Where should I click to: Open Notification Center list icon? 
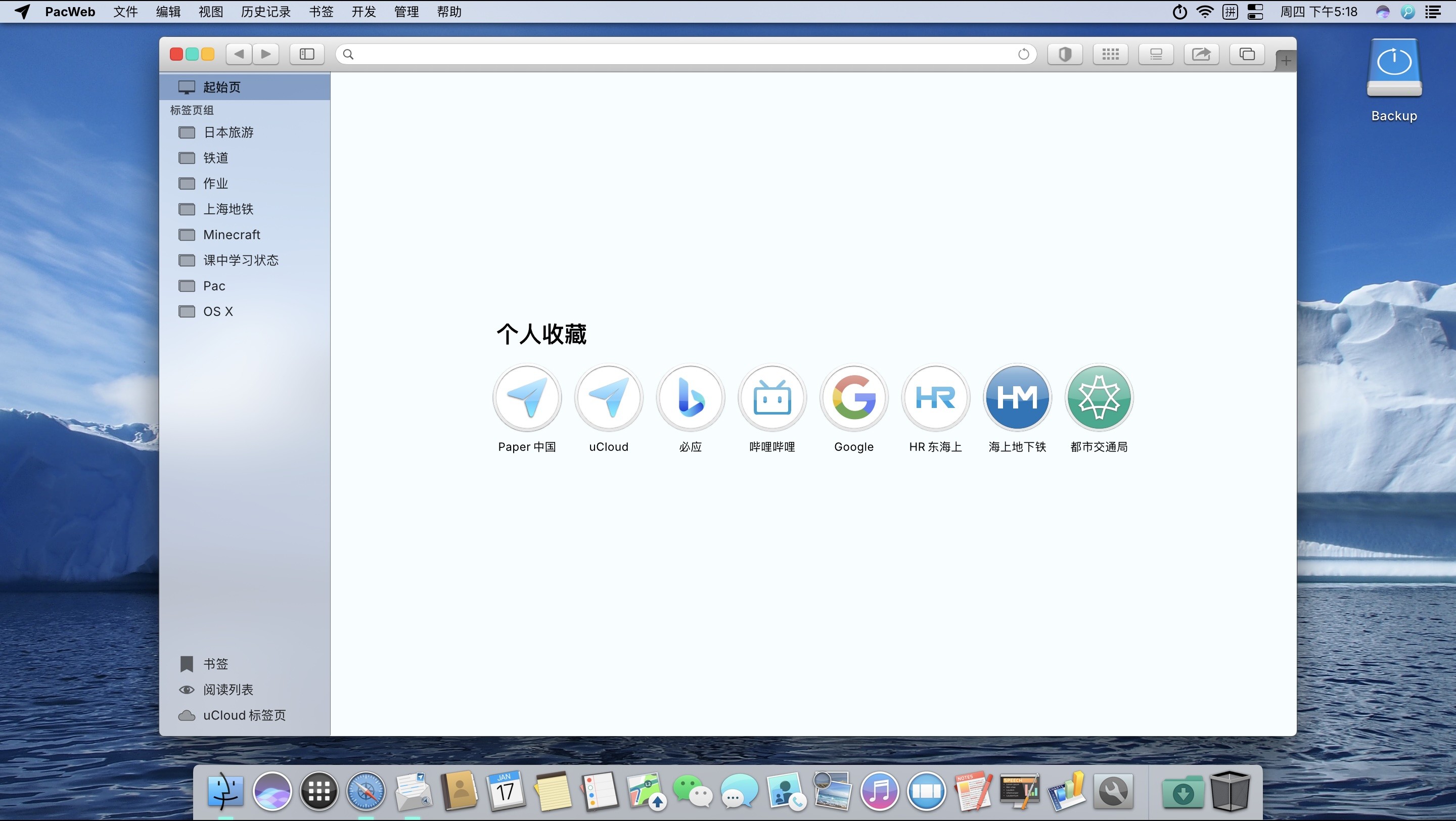point(1433,11)
